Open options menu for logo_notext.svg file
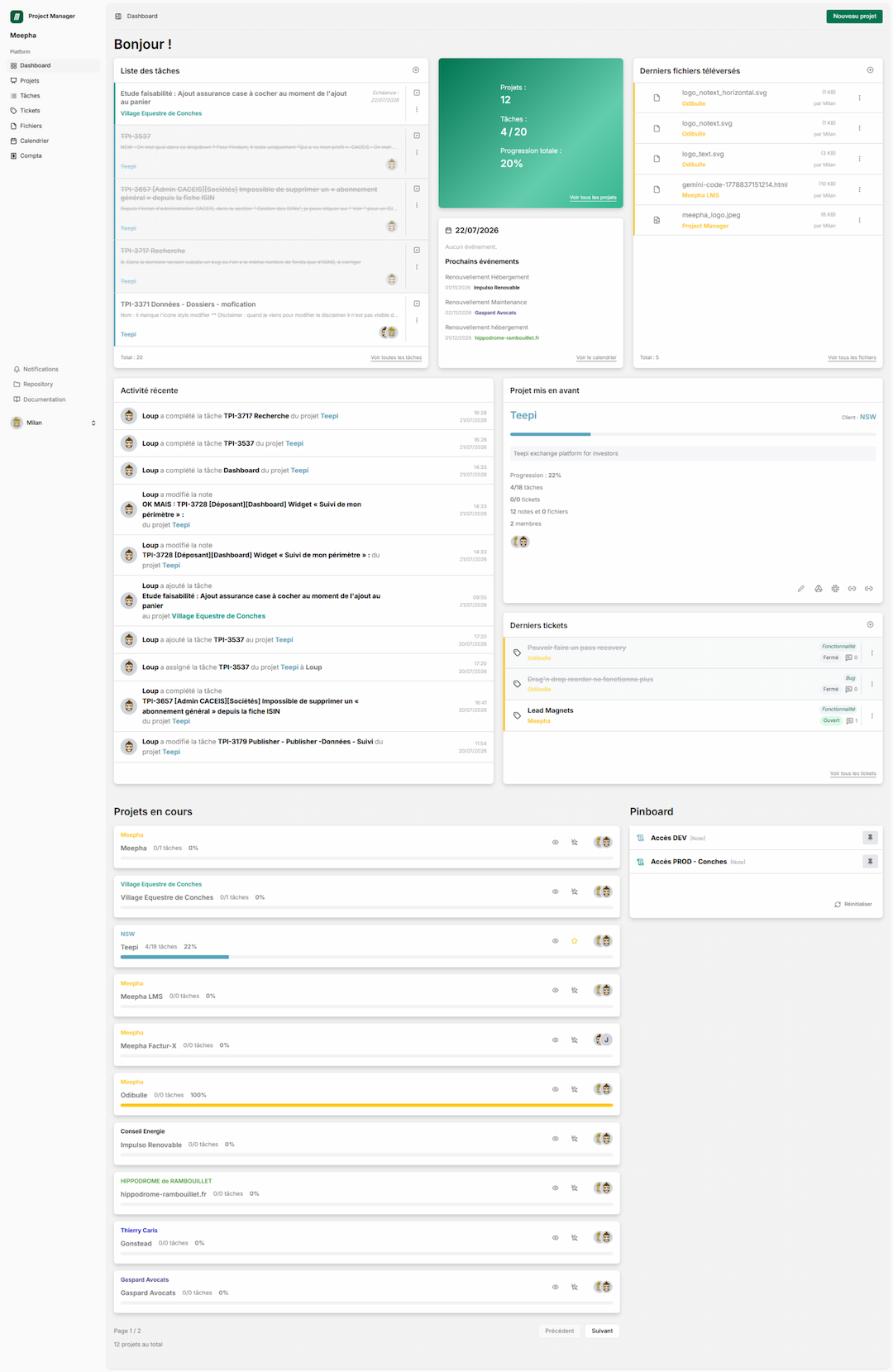 click(859, 128)
